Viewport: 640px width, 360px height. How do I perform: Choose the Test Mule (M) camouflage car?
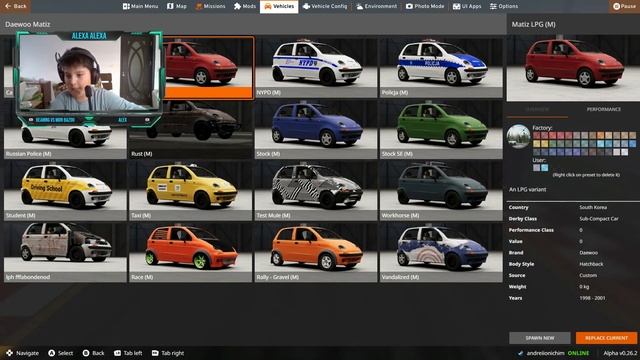click(x=316, y=191)
